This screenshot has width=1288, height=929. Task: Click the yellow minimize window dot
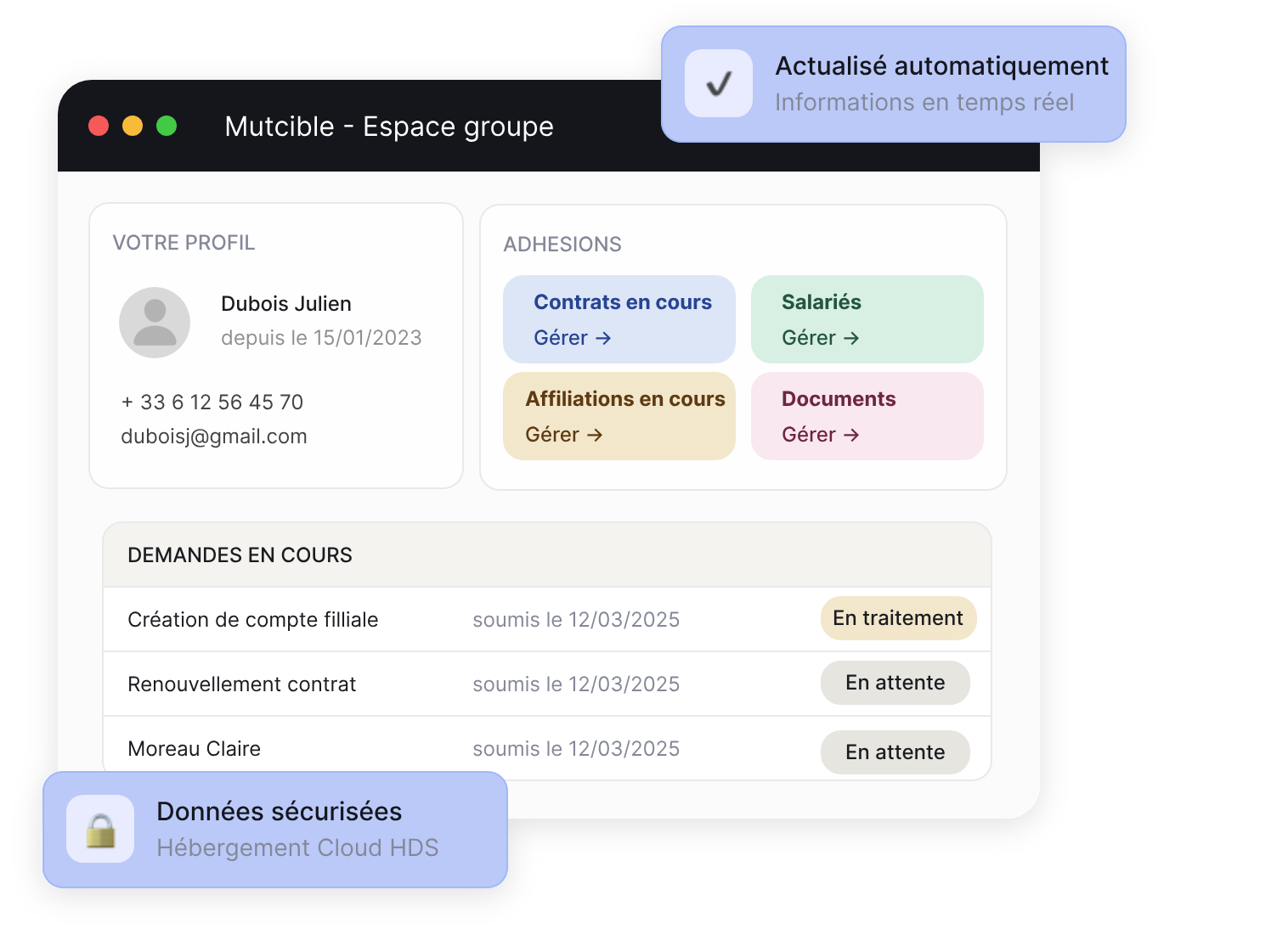[x=133, y=126]
